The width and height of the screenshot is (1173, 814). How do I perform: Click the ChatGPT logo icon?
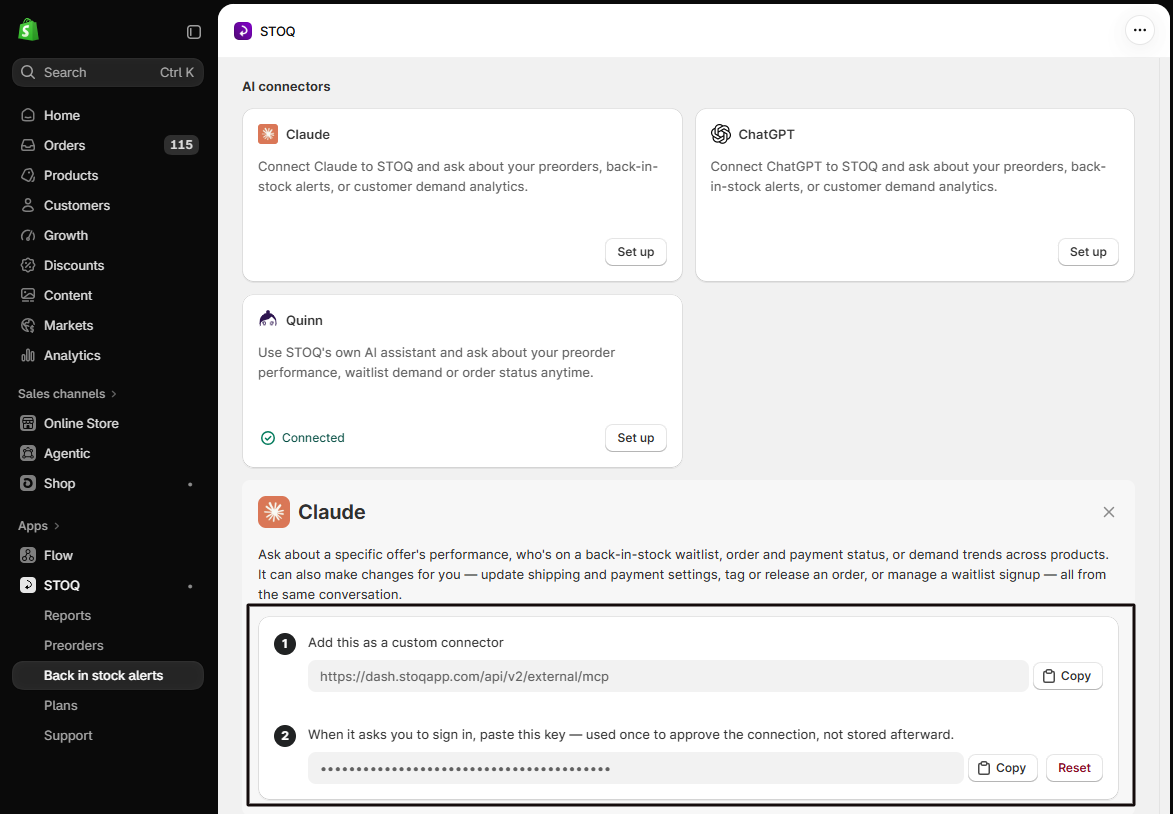click(720, 134)
